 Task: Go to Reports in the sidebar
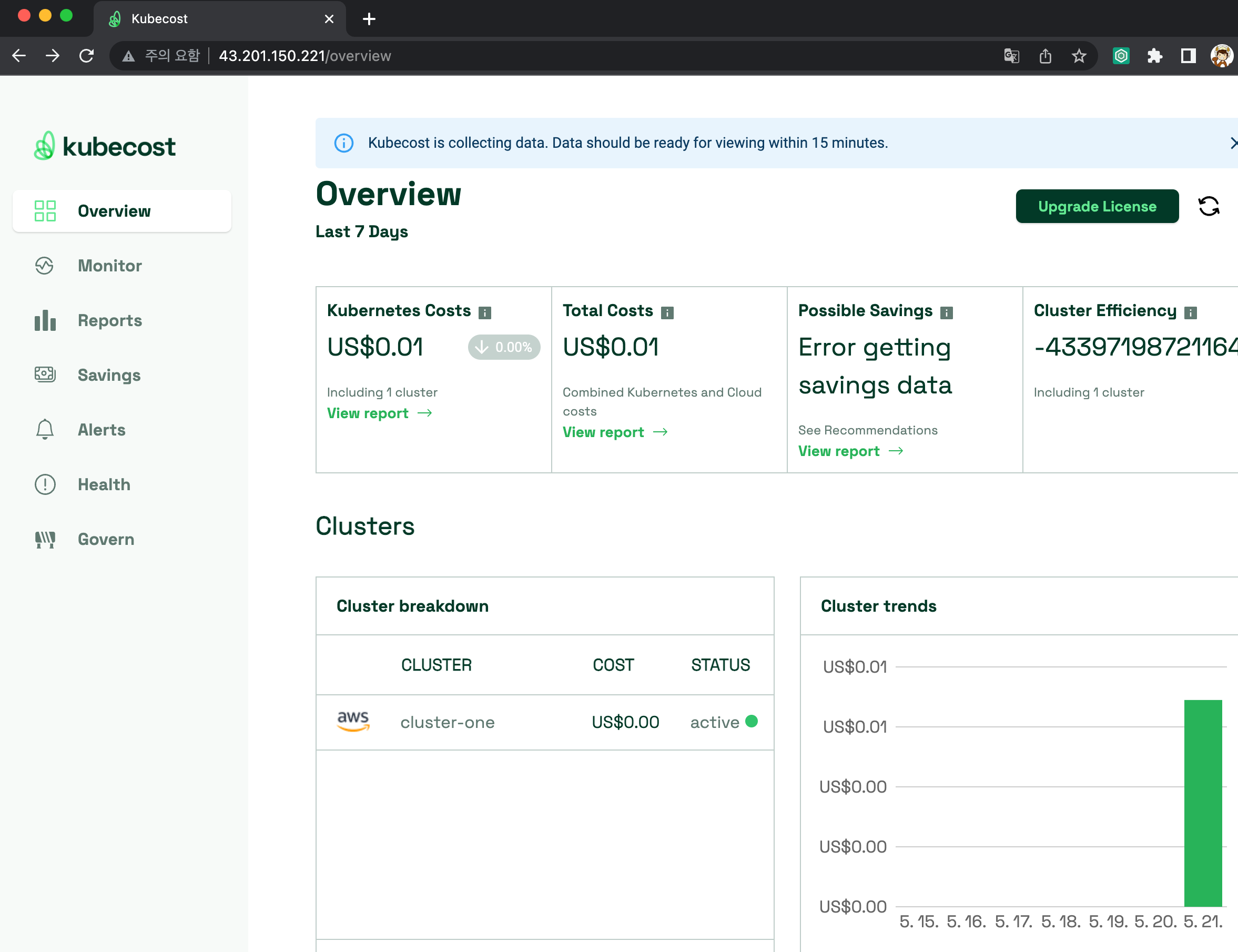click(109, 320)
